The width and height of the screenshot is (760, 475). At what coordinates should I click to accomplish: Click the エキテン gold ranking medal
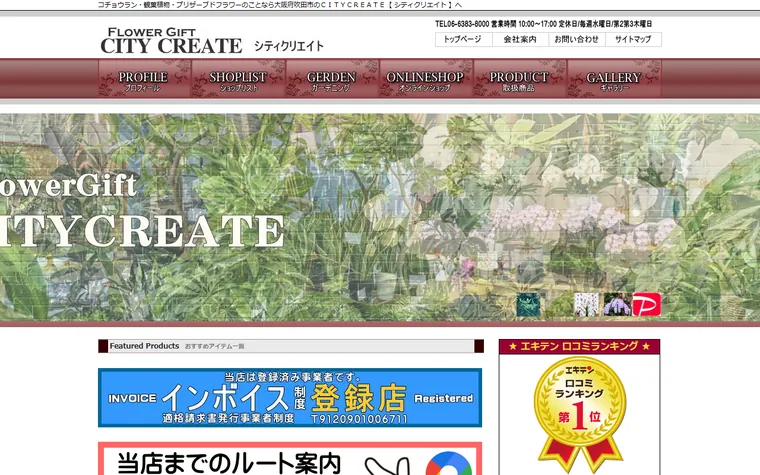coord(580,415)
